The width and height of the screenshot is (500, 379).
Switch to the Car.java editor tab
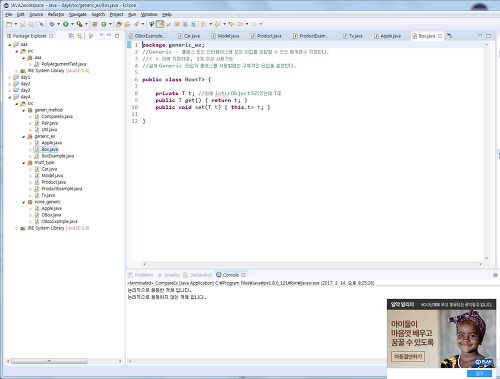point(189,36)
